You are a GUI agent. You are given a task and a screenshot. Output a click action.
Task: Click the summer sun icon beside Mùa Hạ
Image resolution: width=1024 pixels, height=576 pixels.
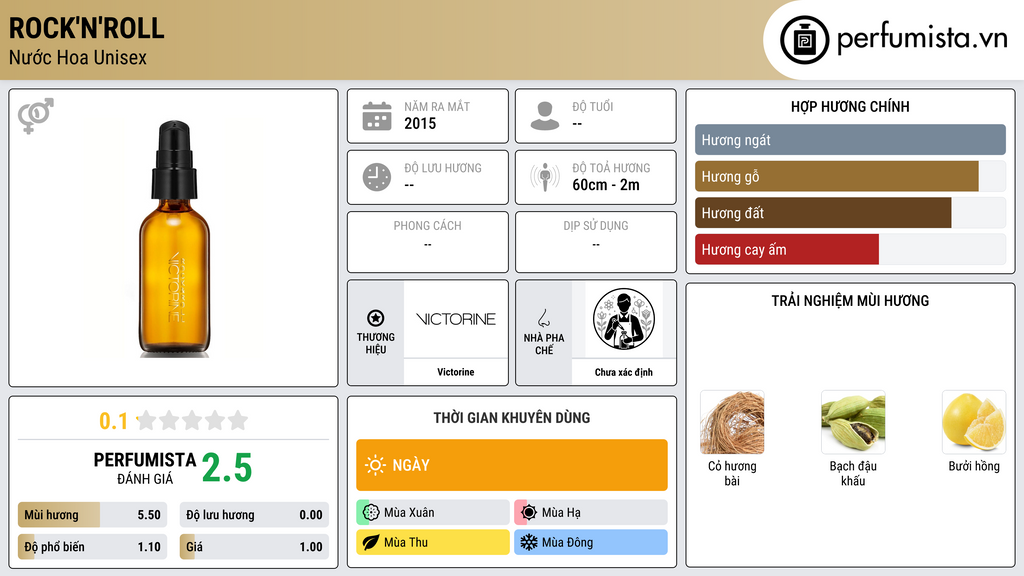pyautogui.click(x=529, y=513)
